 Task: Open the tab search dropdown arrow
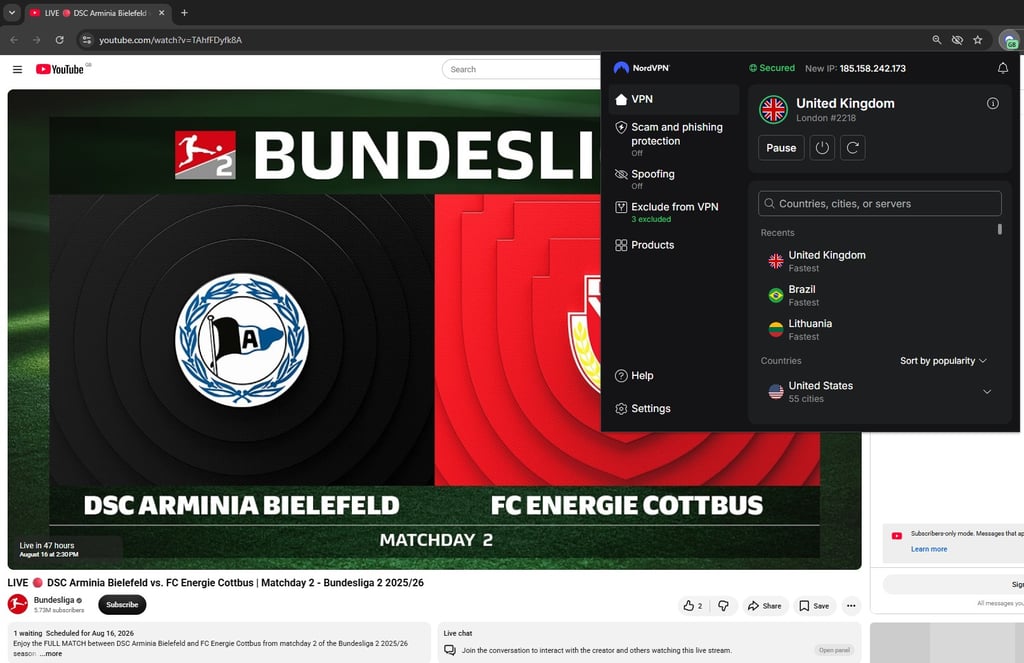coord(12,12)
